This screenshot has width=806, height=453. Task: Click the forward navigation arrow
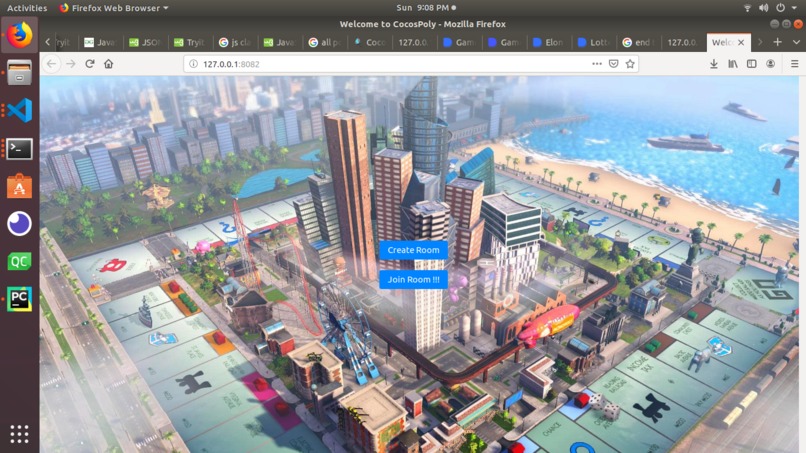click(70, 64)
